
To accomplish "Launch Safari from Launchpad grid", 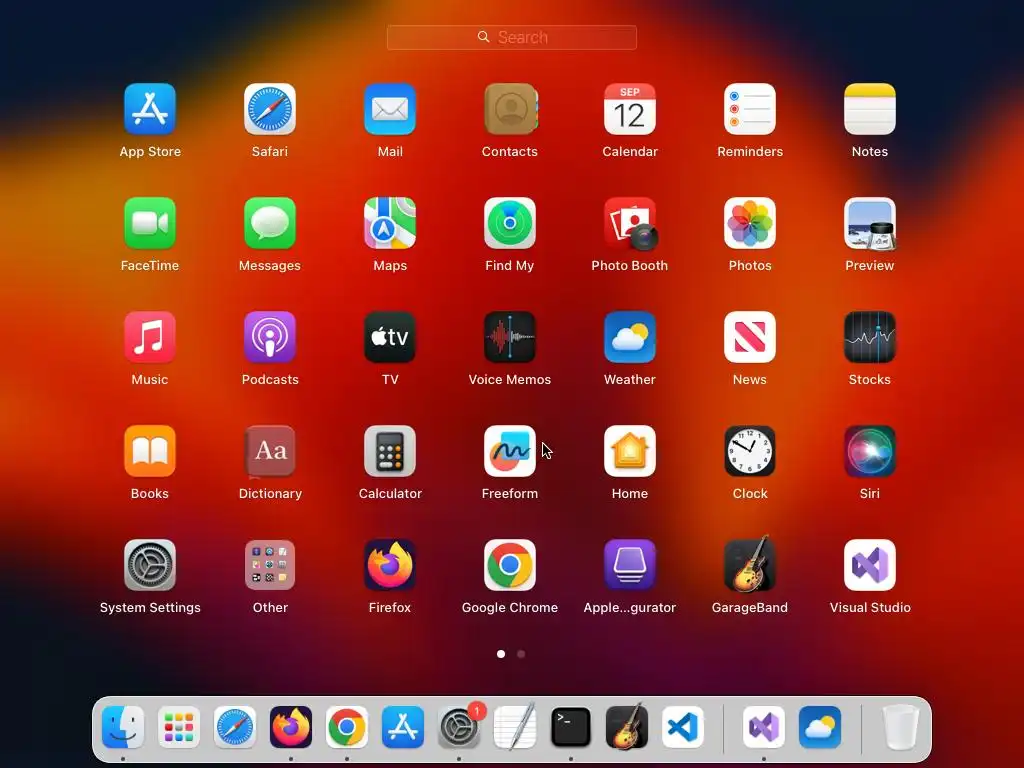I will pos(270,109).
